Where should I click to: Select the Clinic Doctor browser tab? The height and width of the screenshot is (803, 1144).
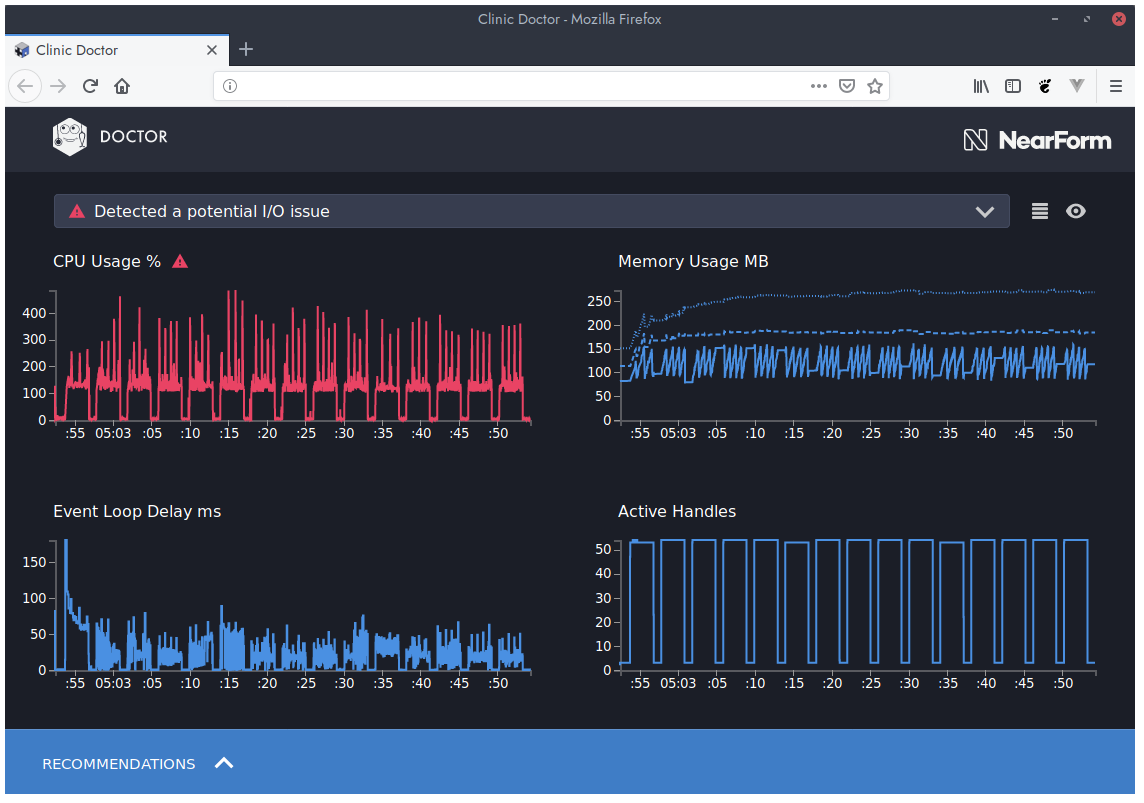(117, 50)
